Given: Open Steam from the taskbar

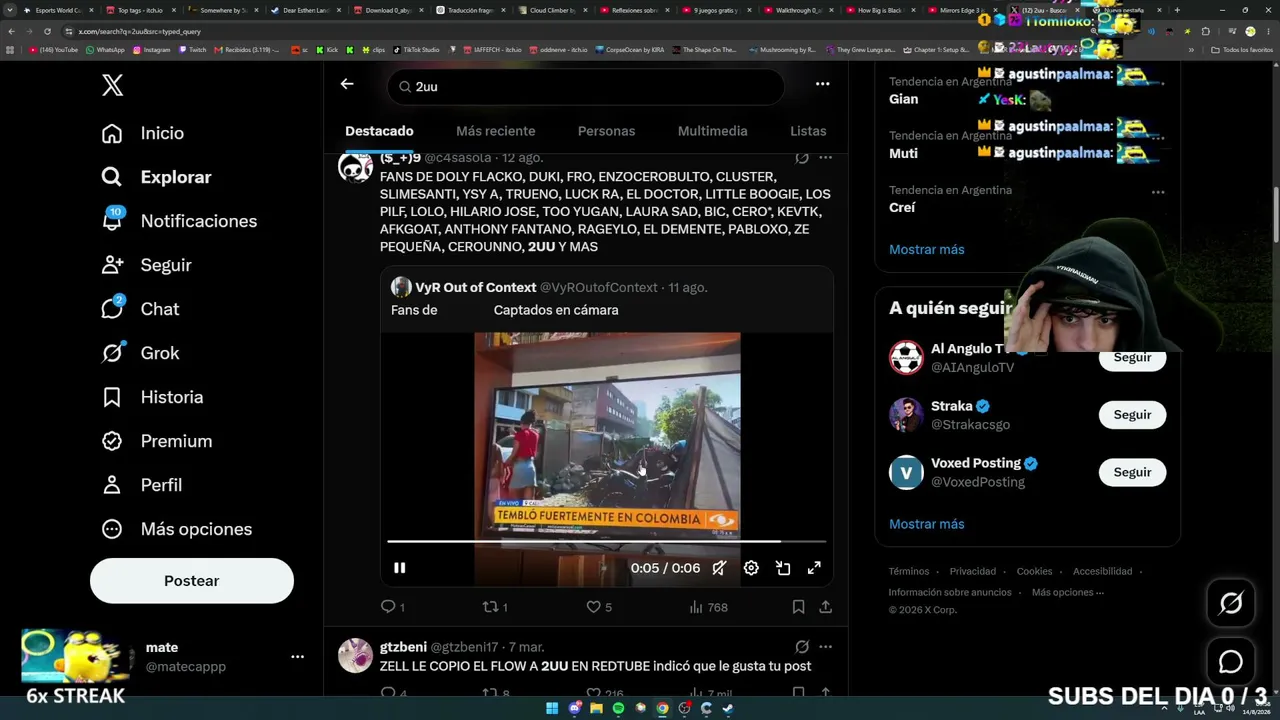Looking at the screenshot, I should [x=728, y=708].
